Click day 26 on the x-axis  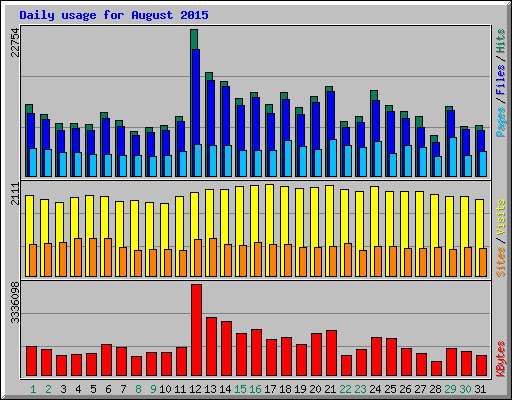[405, 389]
